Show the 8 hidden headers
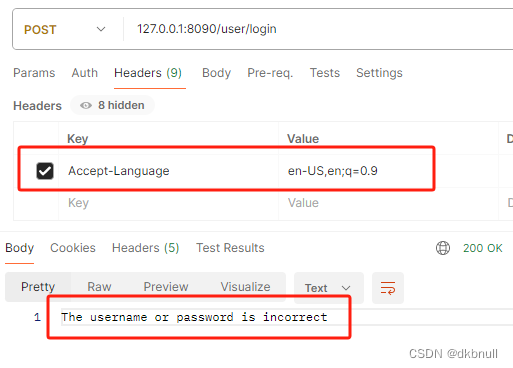Viewport: 513px width, 368px height. click(x=112, y=105)
